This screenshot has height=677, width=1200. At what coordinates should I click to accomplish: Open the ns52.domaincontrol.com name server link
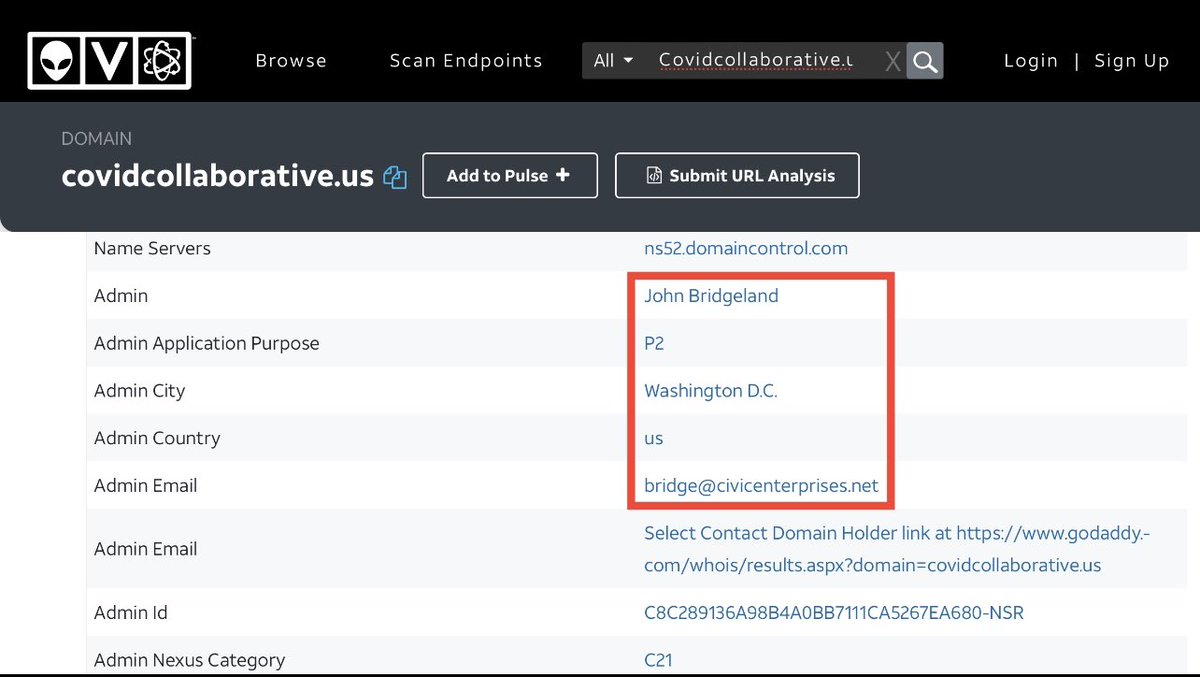tap(745, 248)
